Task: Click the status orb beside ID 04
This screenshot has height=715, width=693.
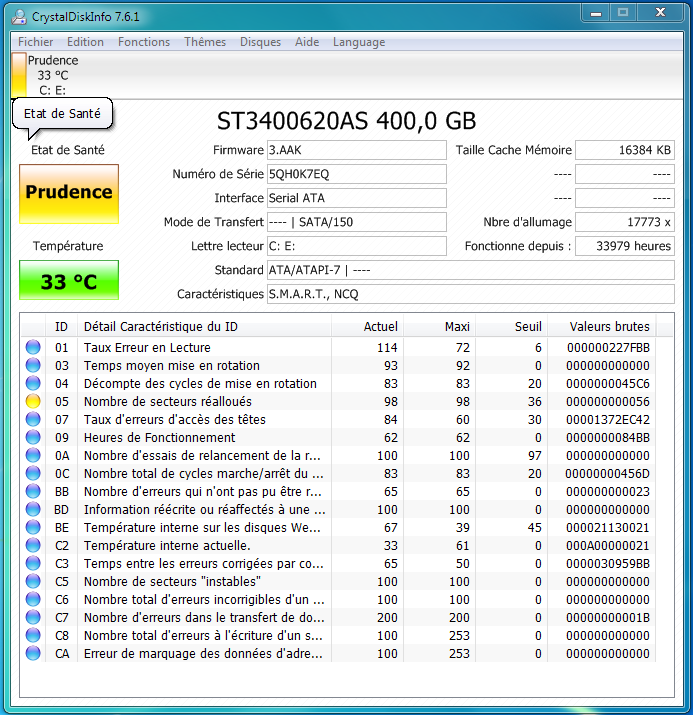Action: click(x=33, y=383)
